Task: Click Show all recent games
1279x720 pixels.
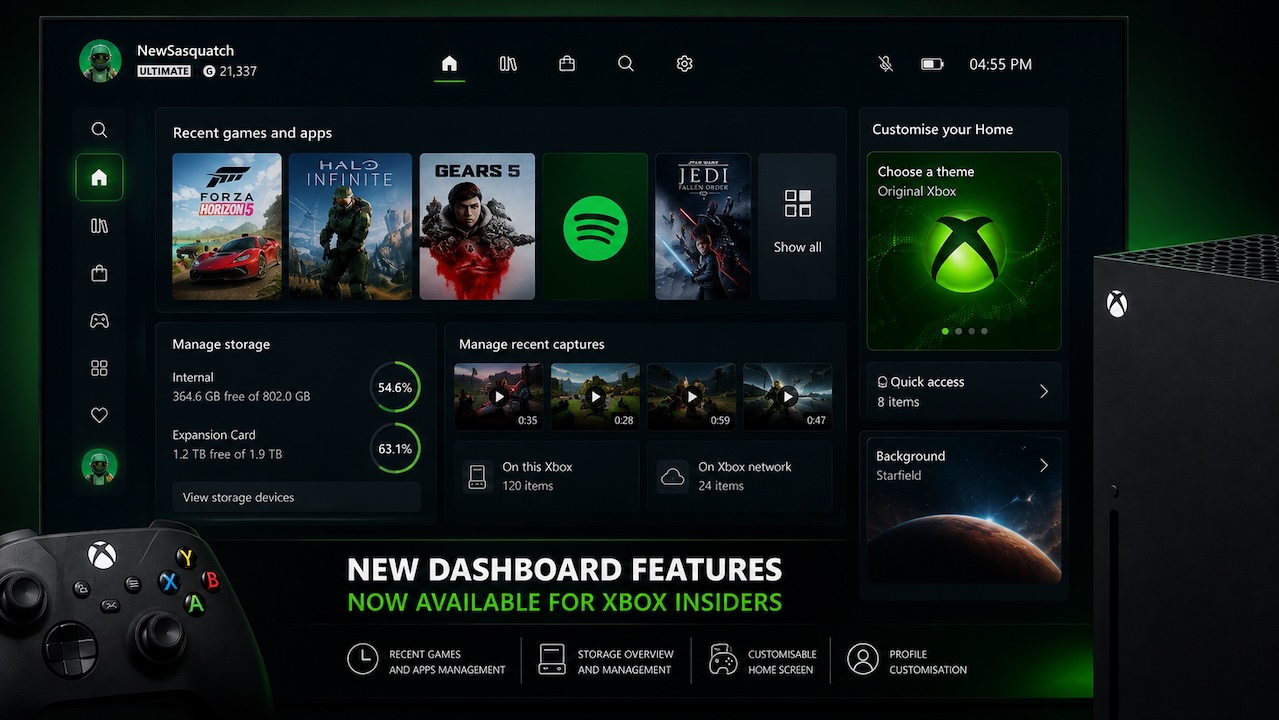Action: tap(797, 226)
